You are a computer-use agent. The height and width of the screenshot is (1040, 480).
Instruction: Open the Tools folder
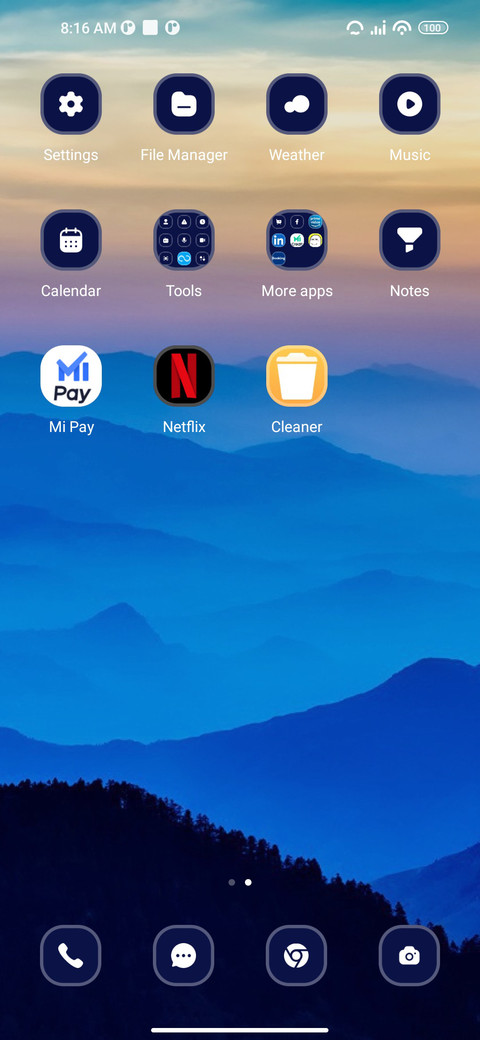click(x=184, y=240)
